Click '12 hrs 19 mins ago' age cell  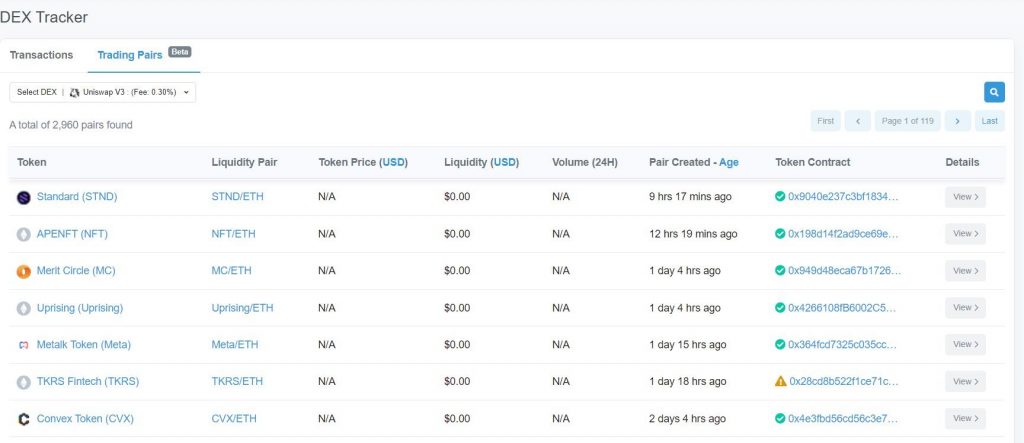click(694, 233)
